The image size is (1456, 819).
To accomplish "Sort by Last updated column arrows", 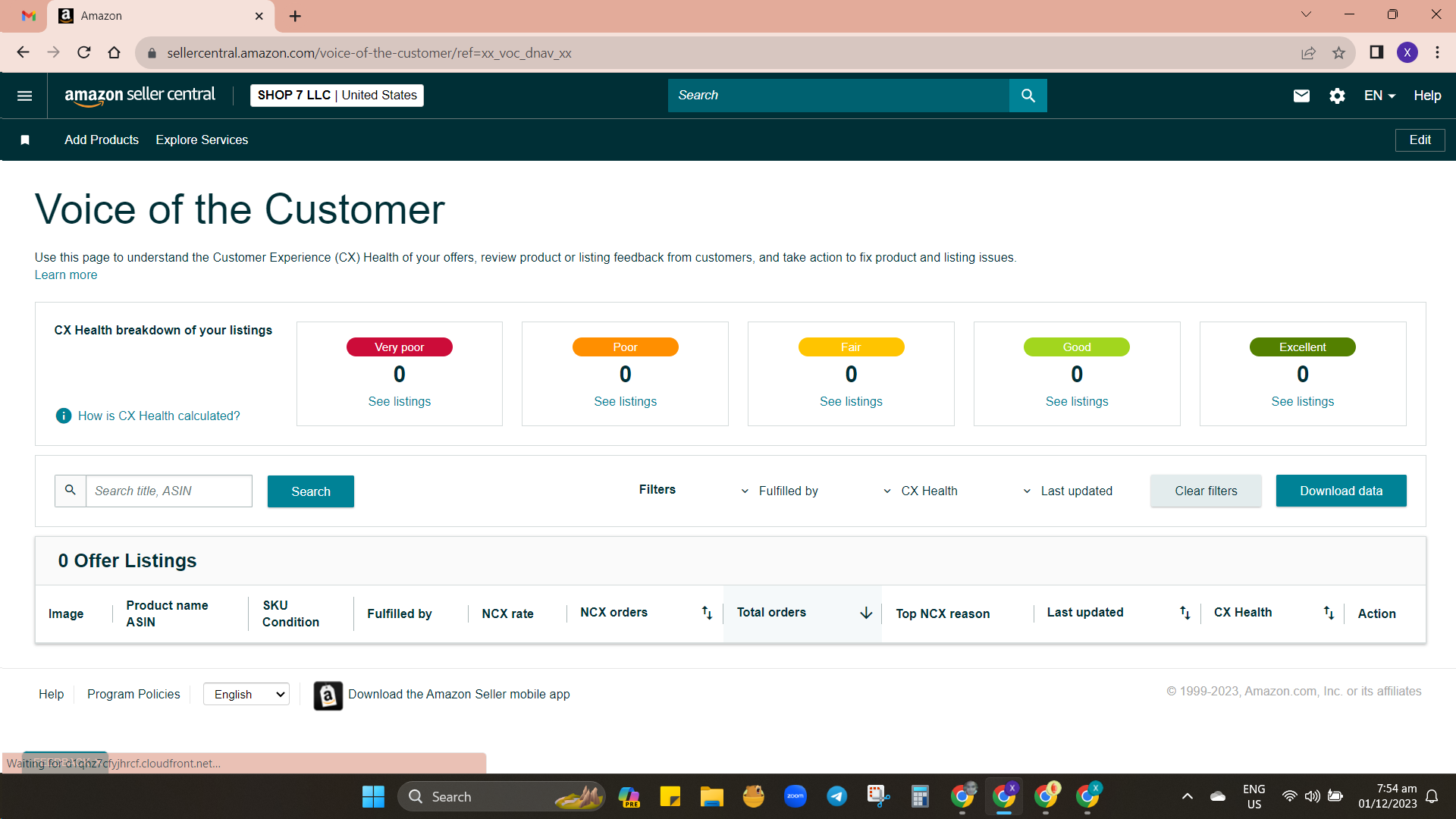I will (x=1185, y=613).
